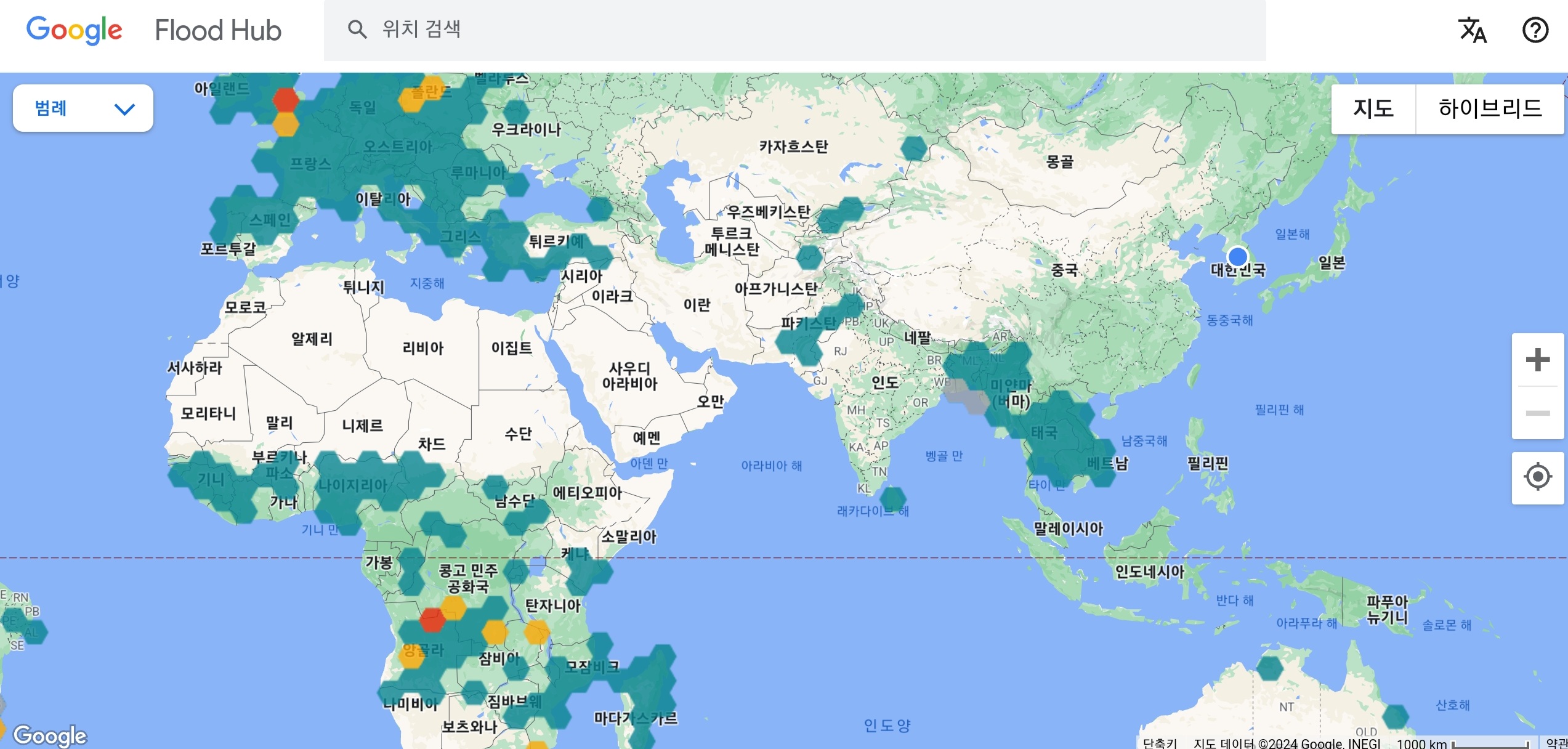
Task: Click the red hexagon near Ireland
Action: [x=285, y=99]
